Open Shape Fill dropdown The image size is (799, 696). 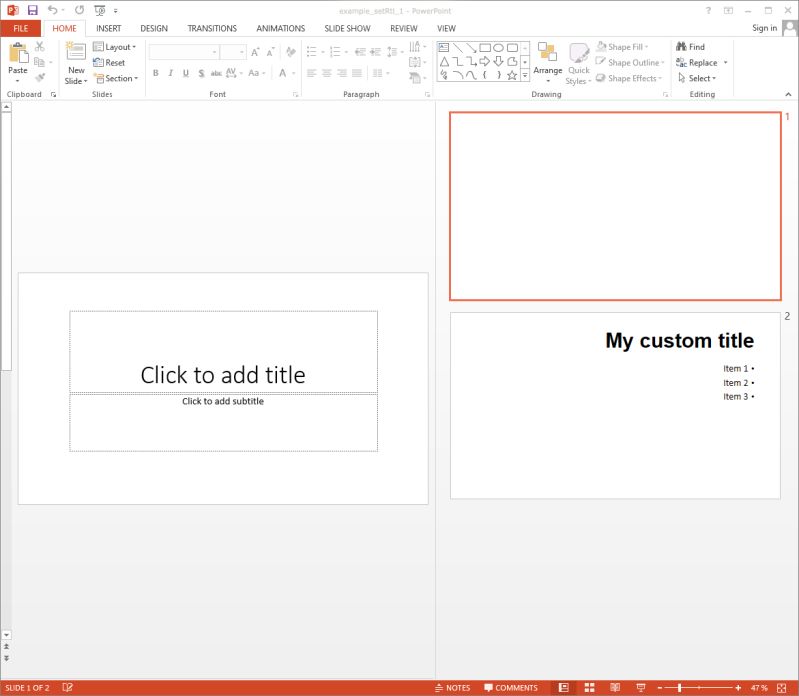[622, 47]
